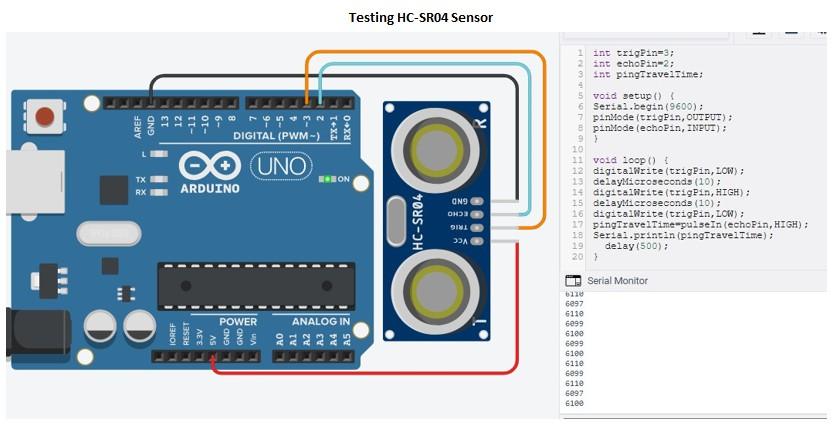Click the TX LED indicator on board
This screenshot has width=839, height=429.
pos(159,180)
